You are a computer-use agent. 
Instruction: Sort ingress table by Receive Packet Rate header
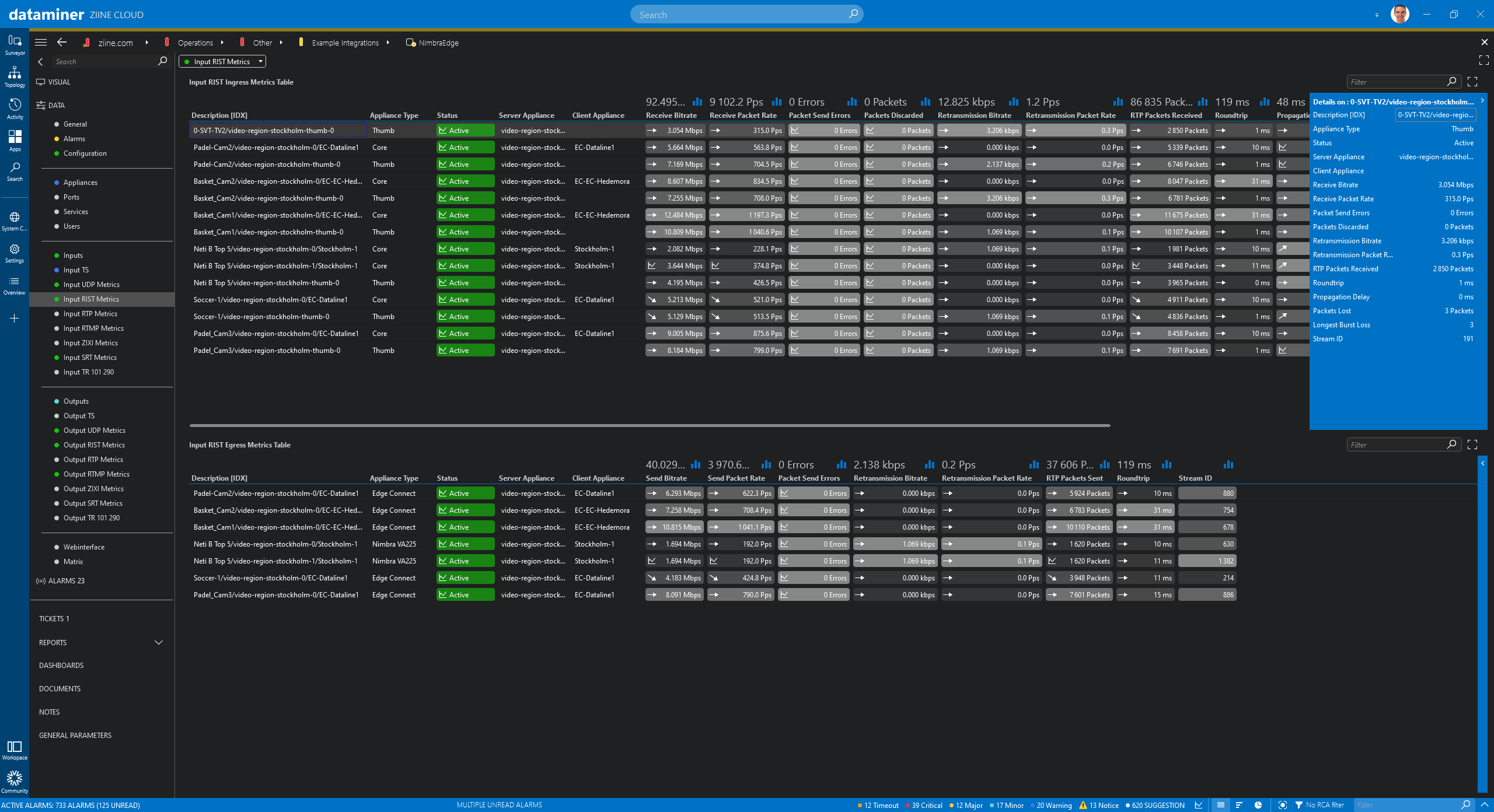[x=742, y=116]
